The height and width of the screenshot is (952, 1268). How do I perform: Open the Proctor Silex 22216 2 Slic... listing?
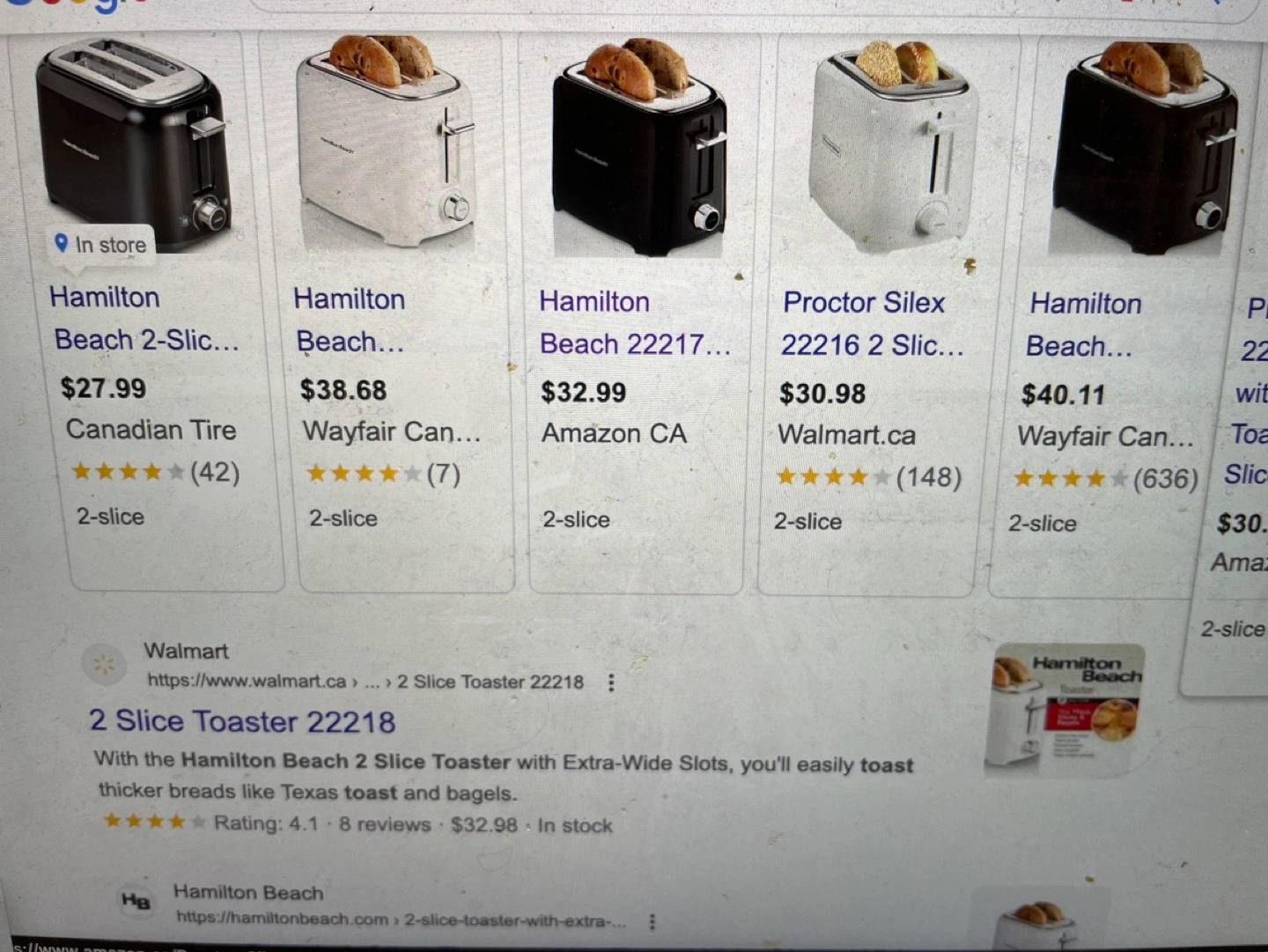(x=872, y=323)
